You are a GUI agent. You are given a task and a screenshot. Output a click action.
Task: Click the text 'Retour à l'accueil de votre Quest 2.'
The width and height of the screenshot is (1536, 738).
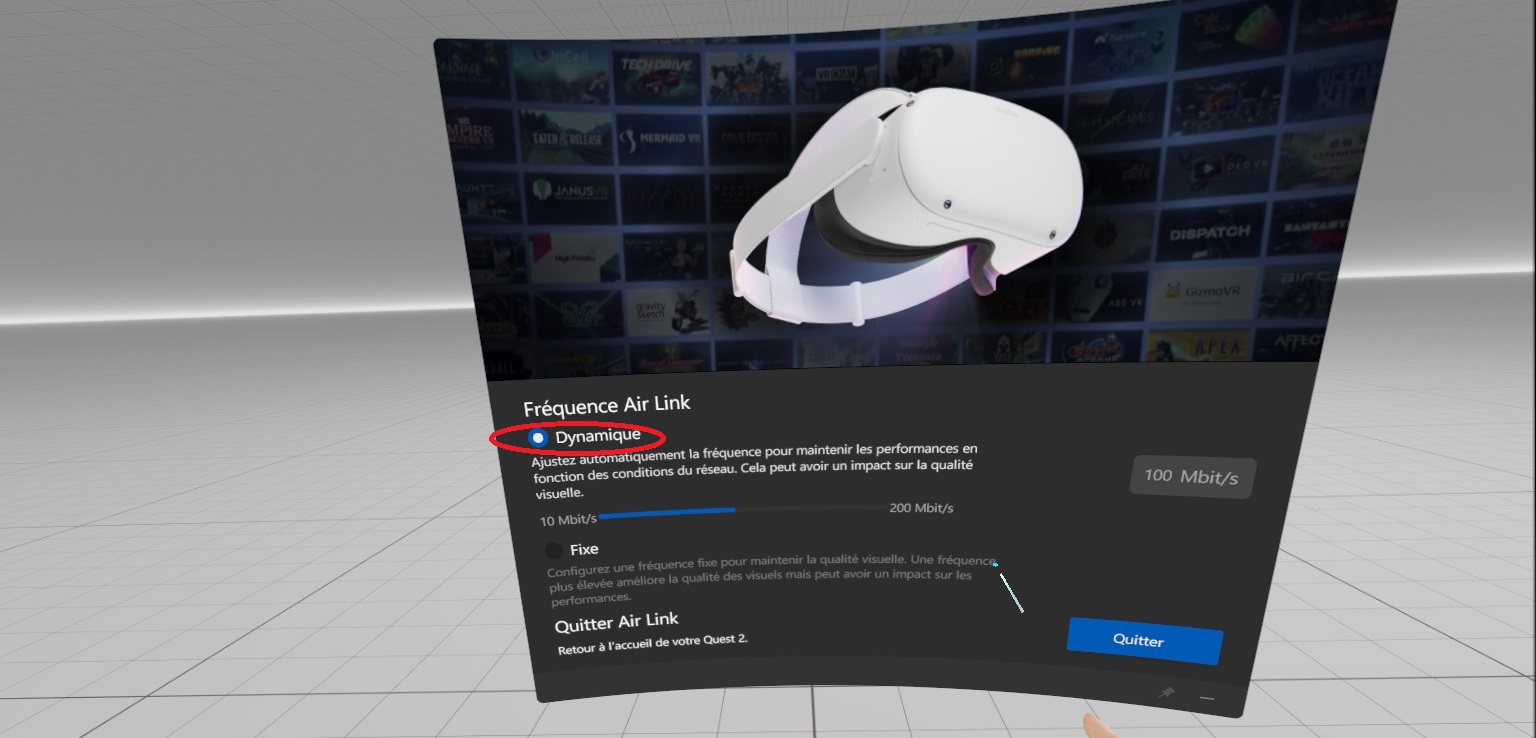tap(653, 643)
